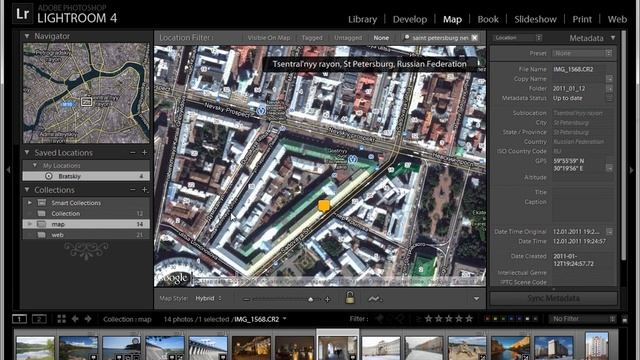The width and height of the screenshot is (640, 360).
Task: Hide right panel with edge arrow
Action: click(632, 170)
